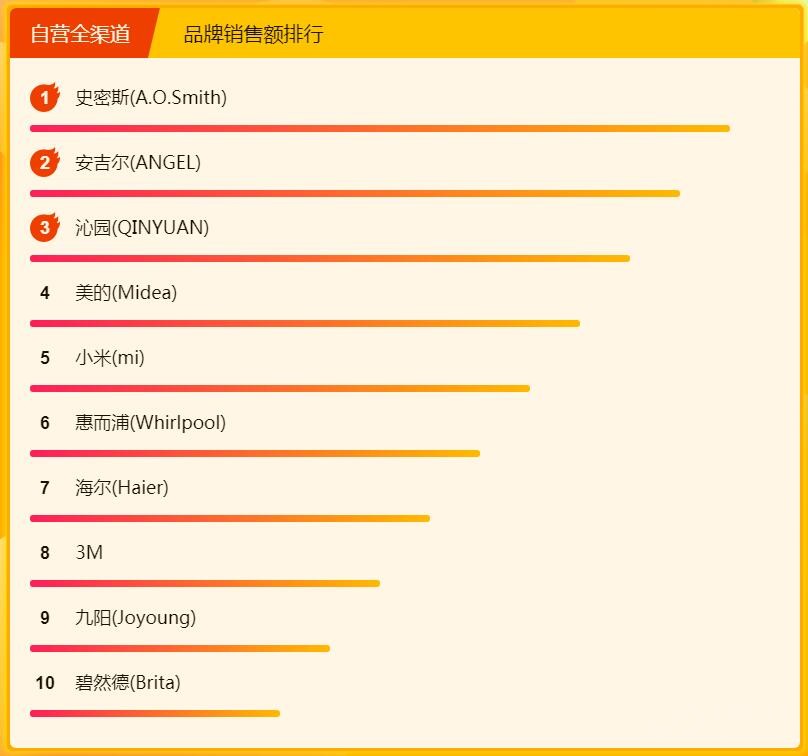This screenshot has height=756, width=808.
Task: Click the rank number 4 label
Action: (x=45, y=293)
